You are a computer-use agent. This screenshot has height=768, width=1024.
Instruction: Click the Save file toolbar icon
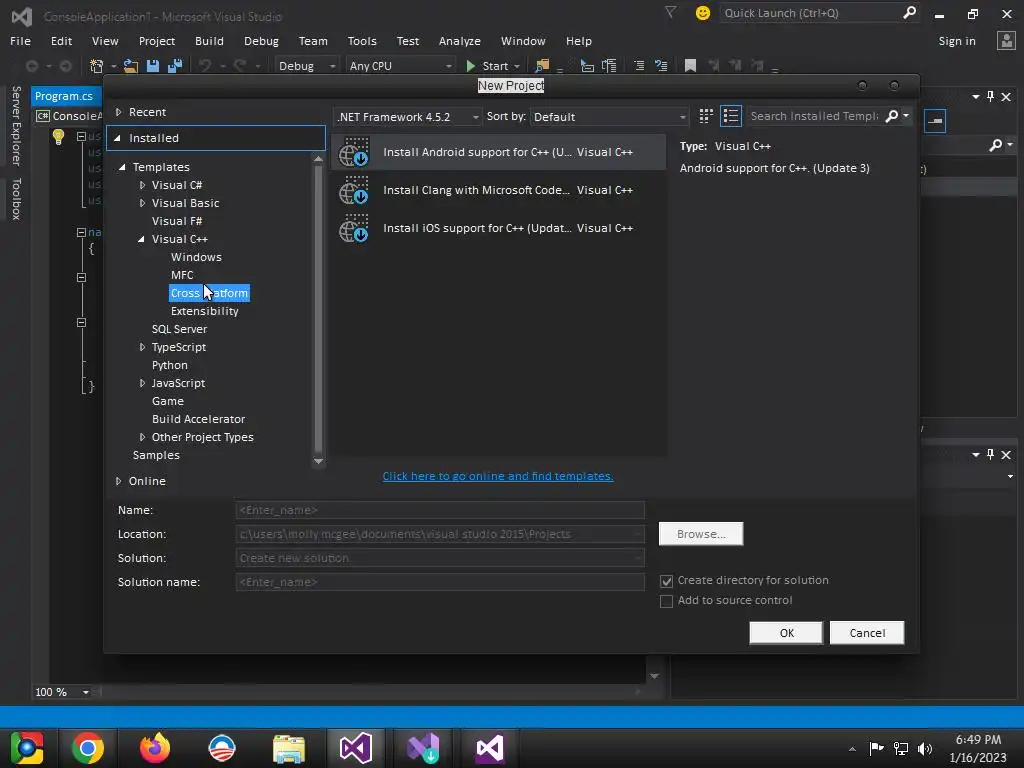(153, 66)
